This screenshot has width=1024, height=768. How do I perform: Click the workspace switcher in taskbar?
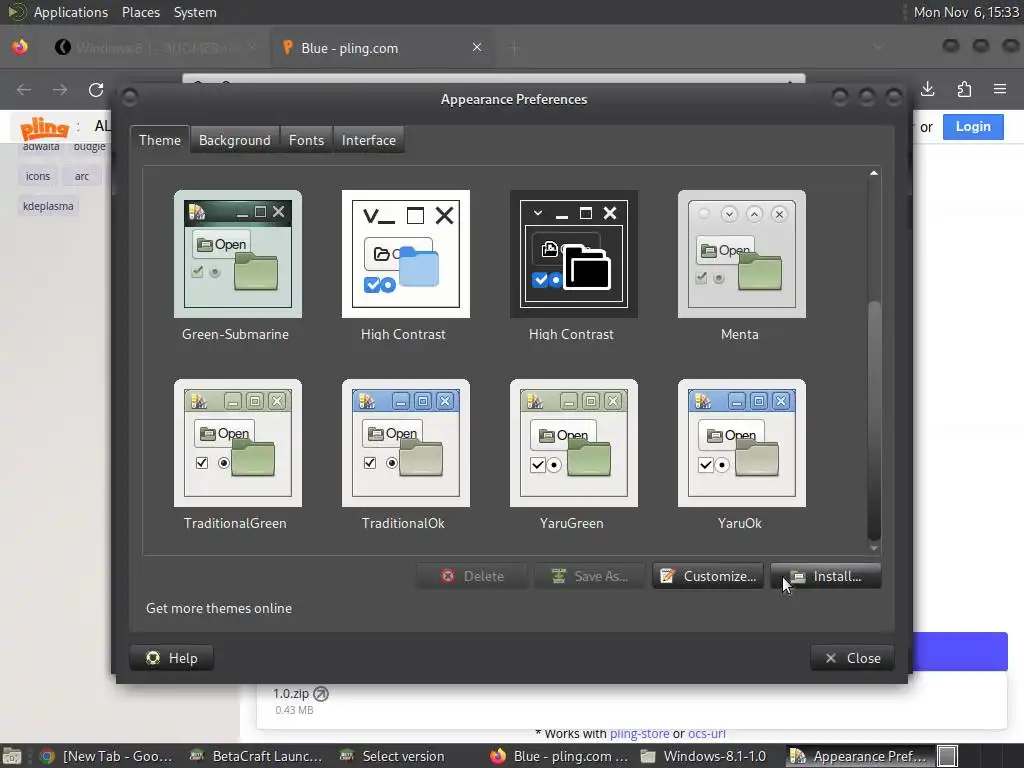[x=948, y=756]
